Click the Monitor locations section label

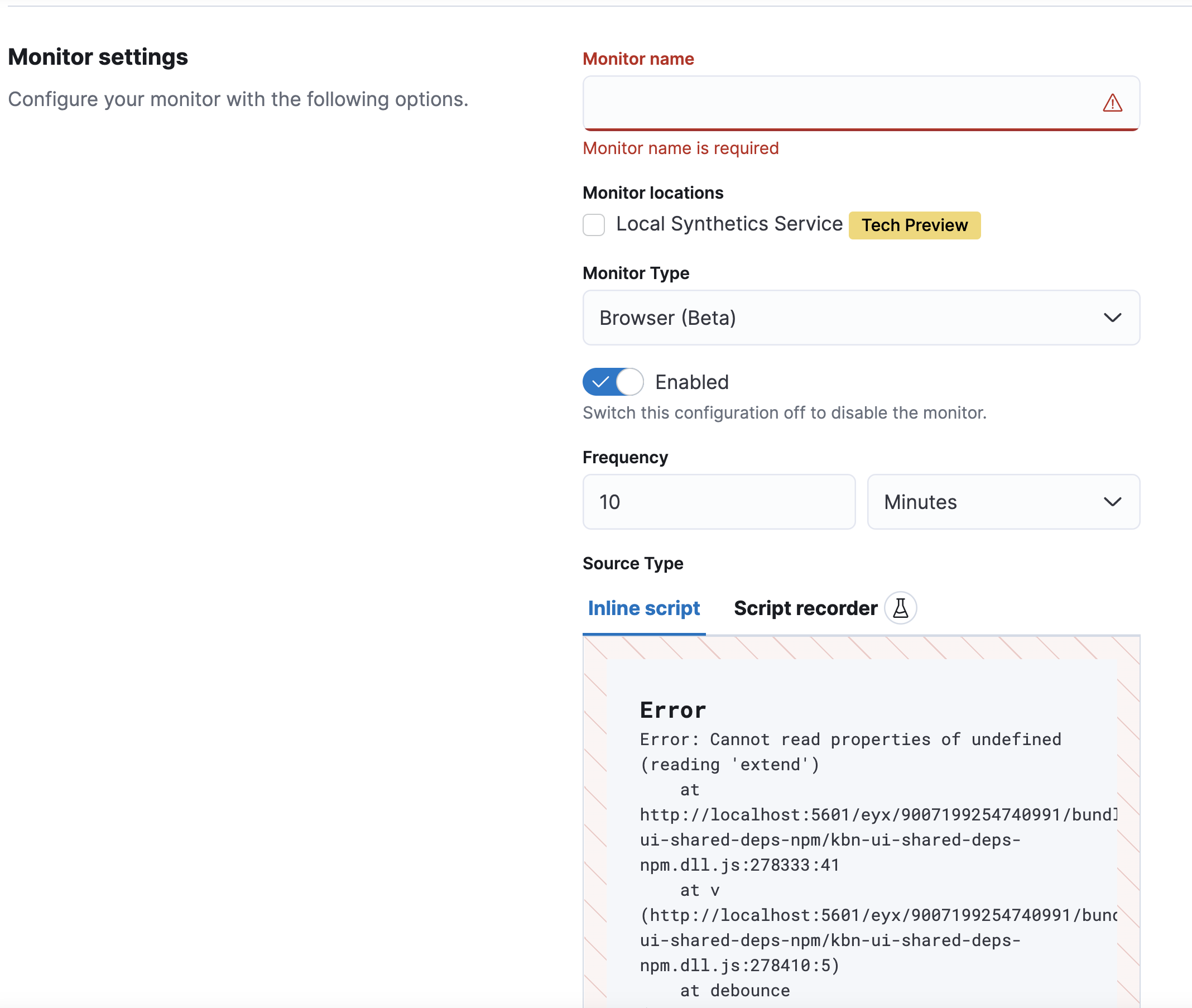point(652,193)
